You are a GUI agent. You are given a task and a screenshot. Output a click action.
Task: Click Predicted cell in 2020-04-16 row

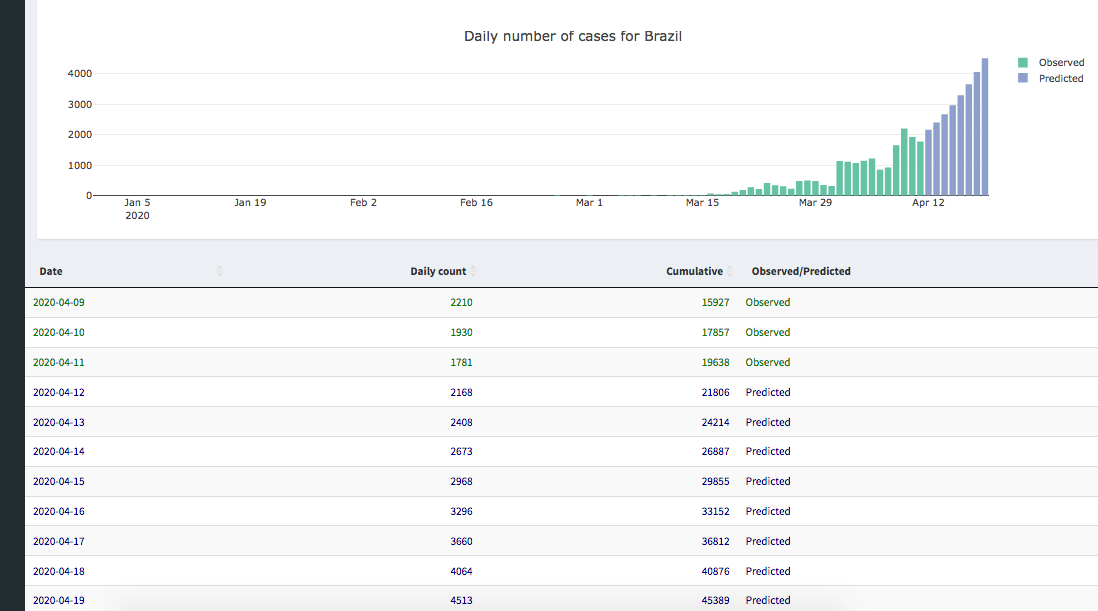tap(767, 511)
